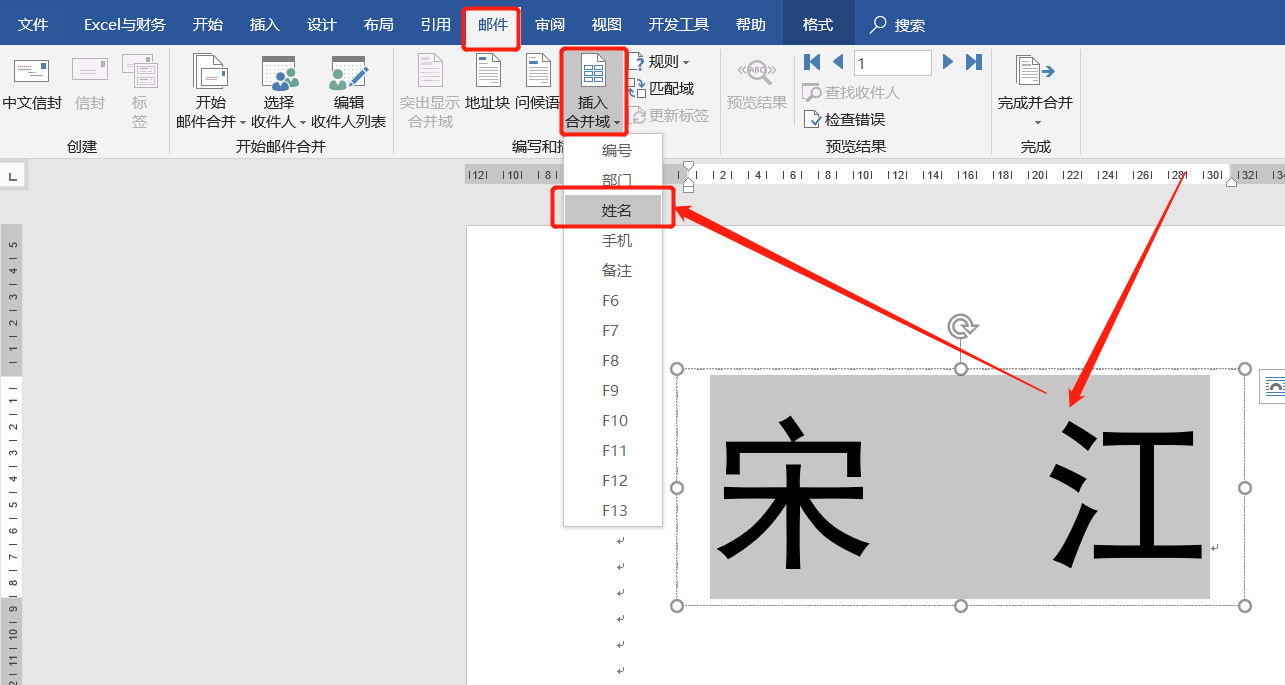Choose F8 from merge field list
Screen dimensions: 1285x685
[613, 361]
